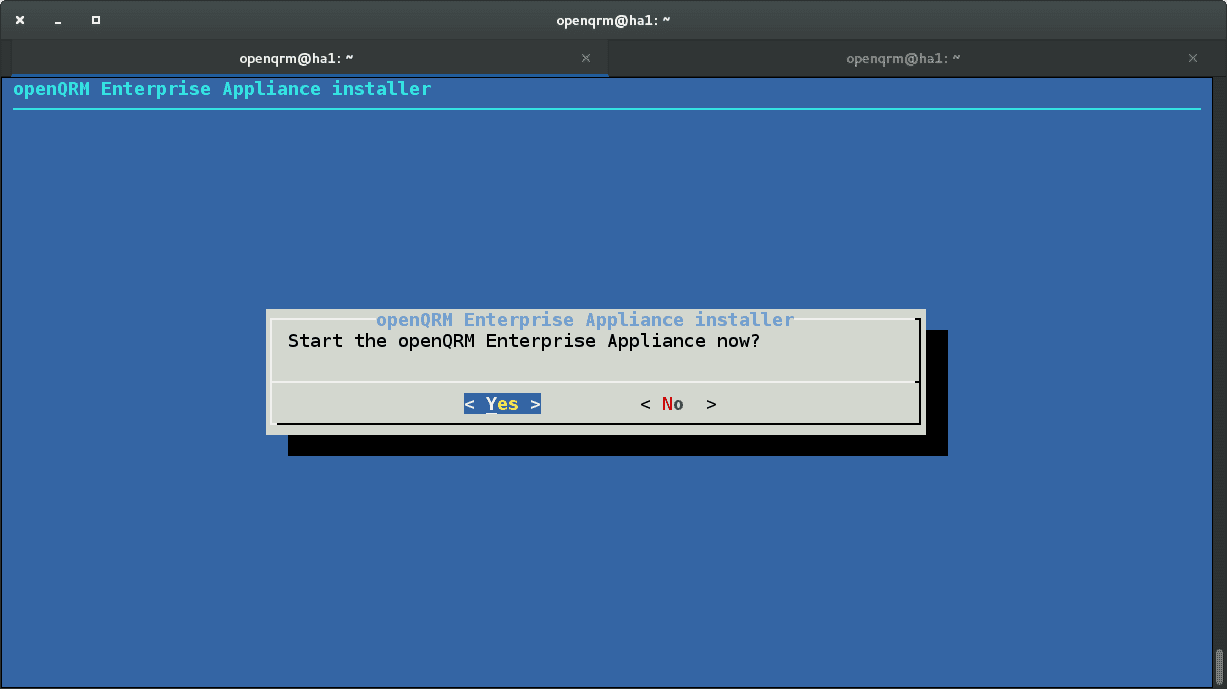
Task: Click the window title openqrm@ha1: ~
Action: (613, 20)
